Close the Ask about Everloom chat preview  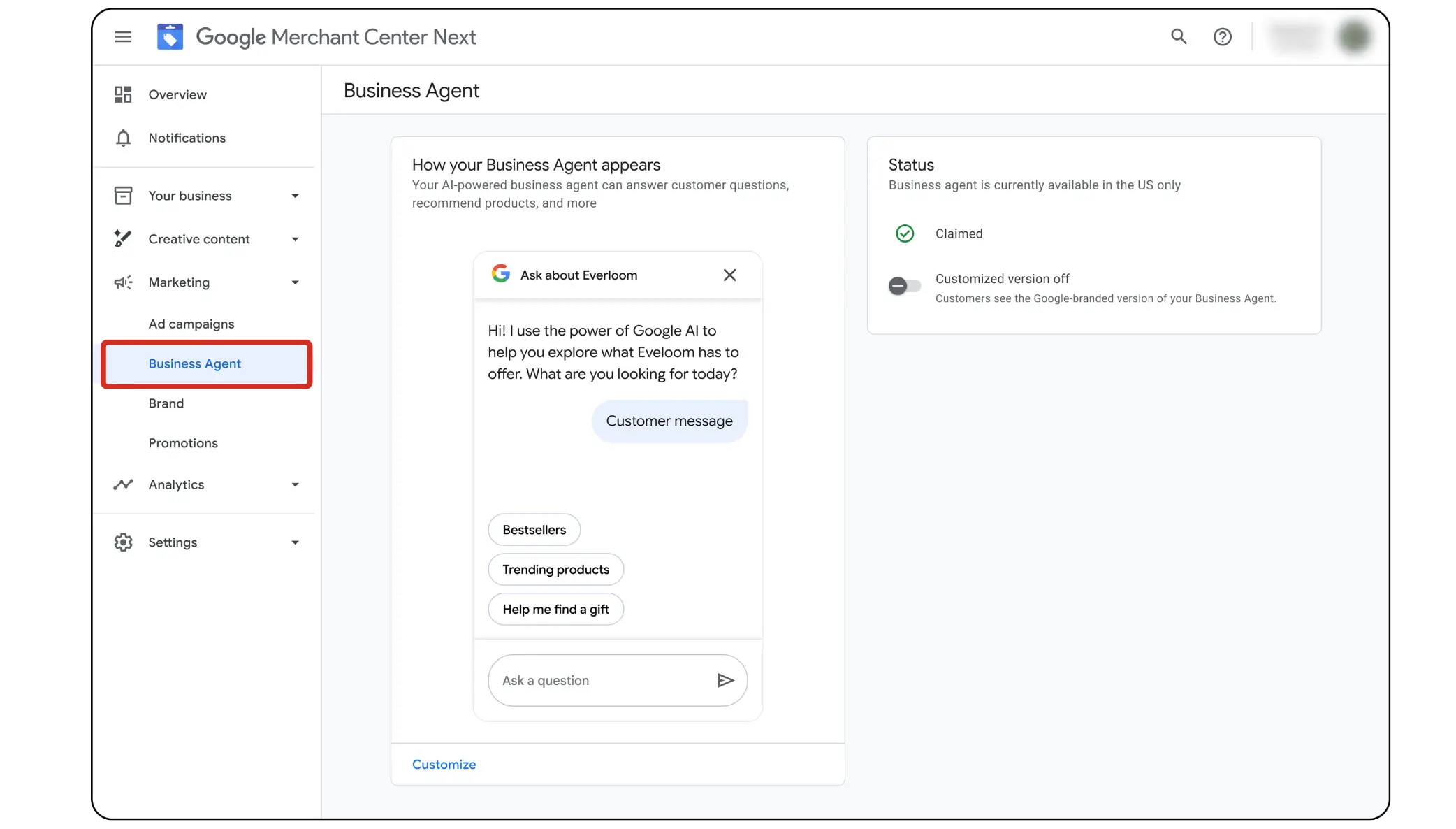pyautogui.click(x=729, y=275)
